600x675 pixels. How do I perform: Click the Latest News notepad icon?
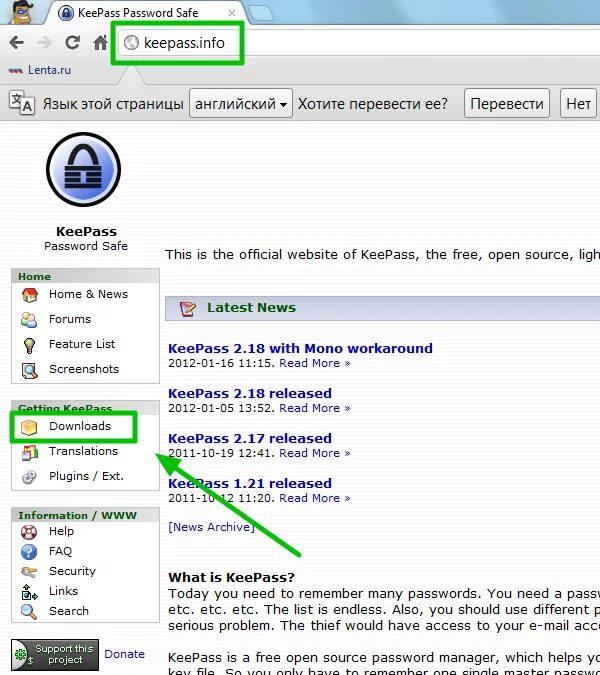point(188,308)
